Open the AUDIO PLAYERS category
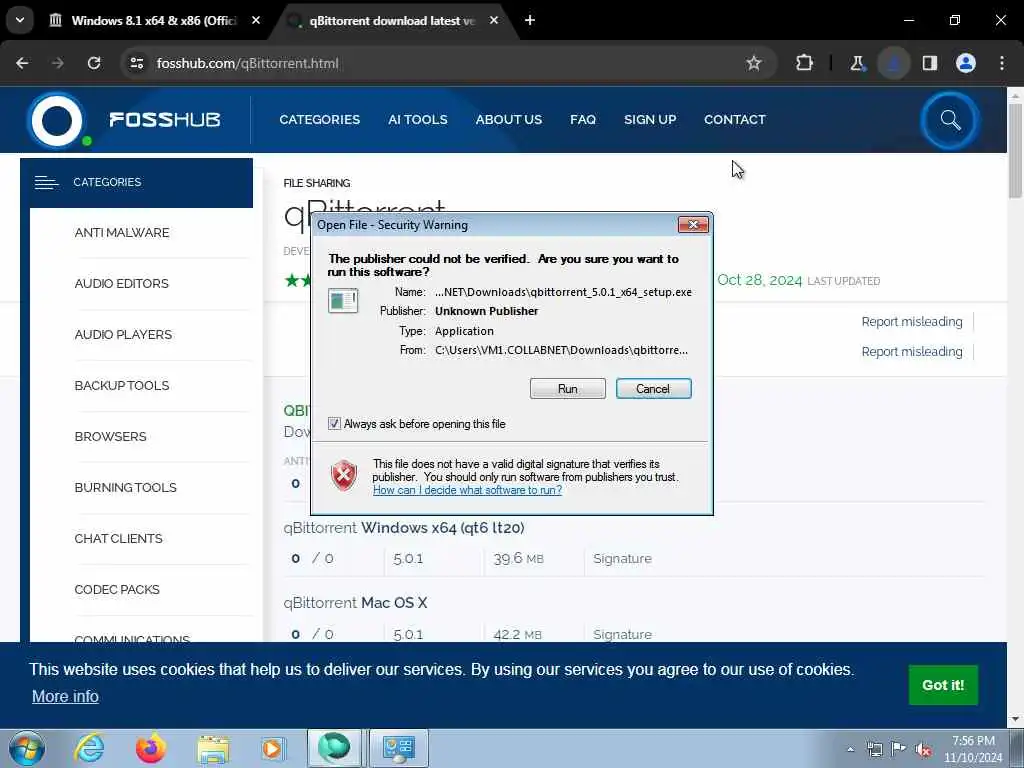The height and width of the screenshot is (768, 1024). point(123,334)
